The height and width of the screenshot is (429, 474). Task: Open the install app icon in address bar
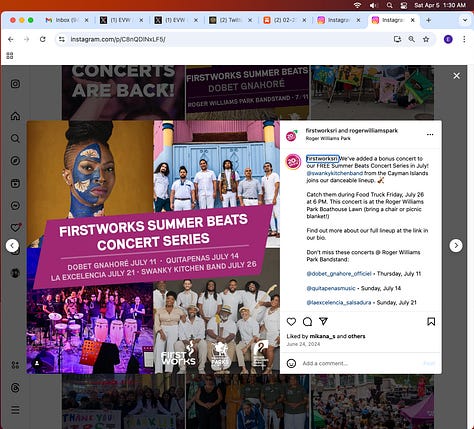click(x=397, y=39)
